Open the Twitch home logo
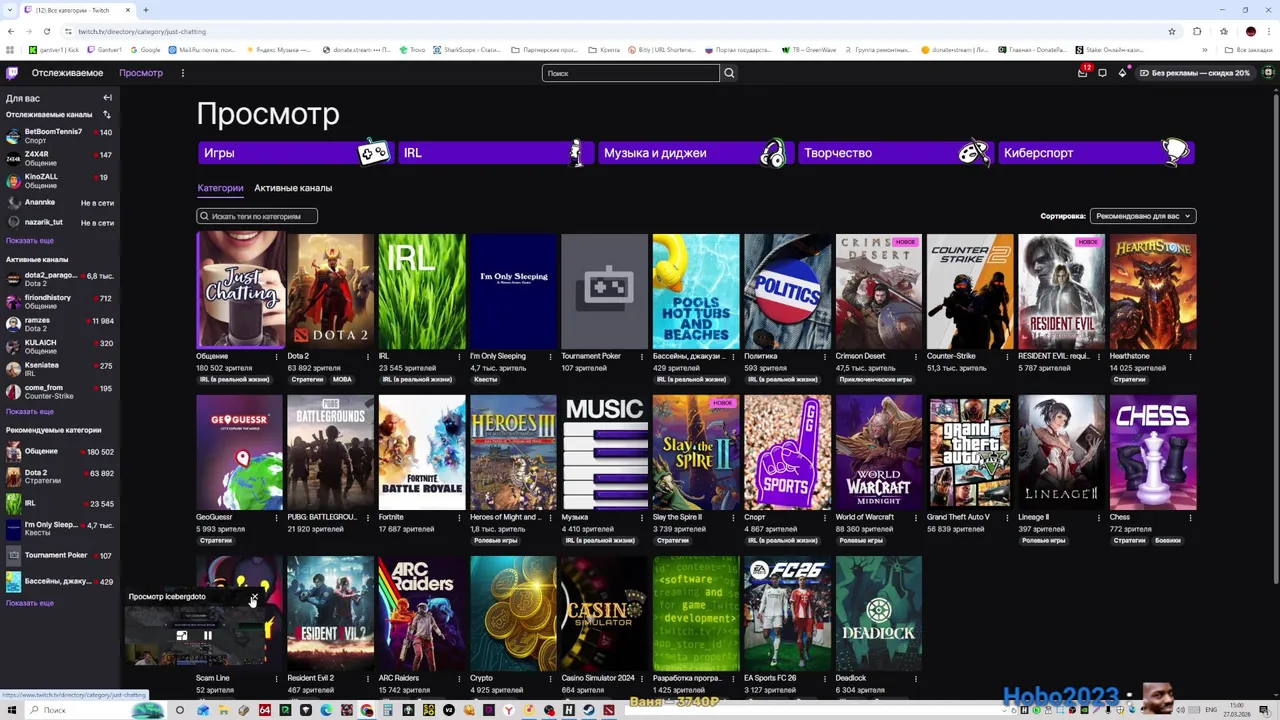Viewport: 1280px width, 720px height. tap(12, 73)
